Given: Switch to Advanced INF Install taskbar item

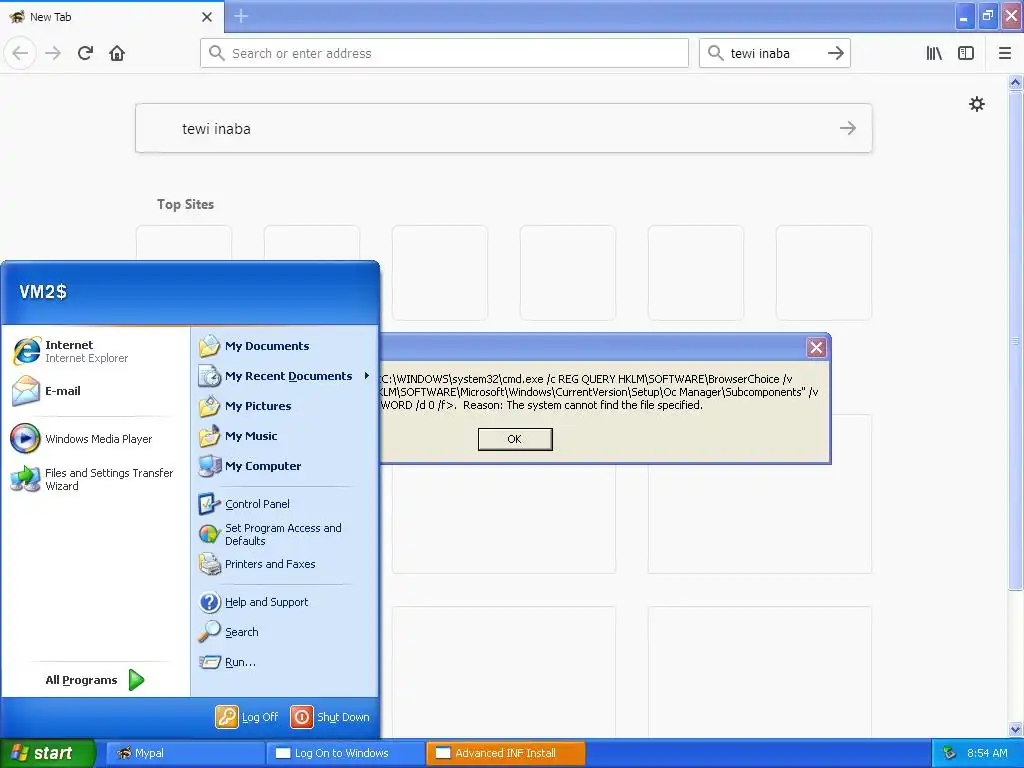Looking at the screenshot, I should coord(505,753).
